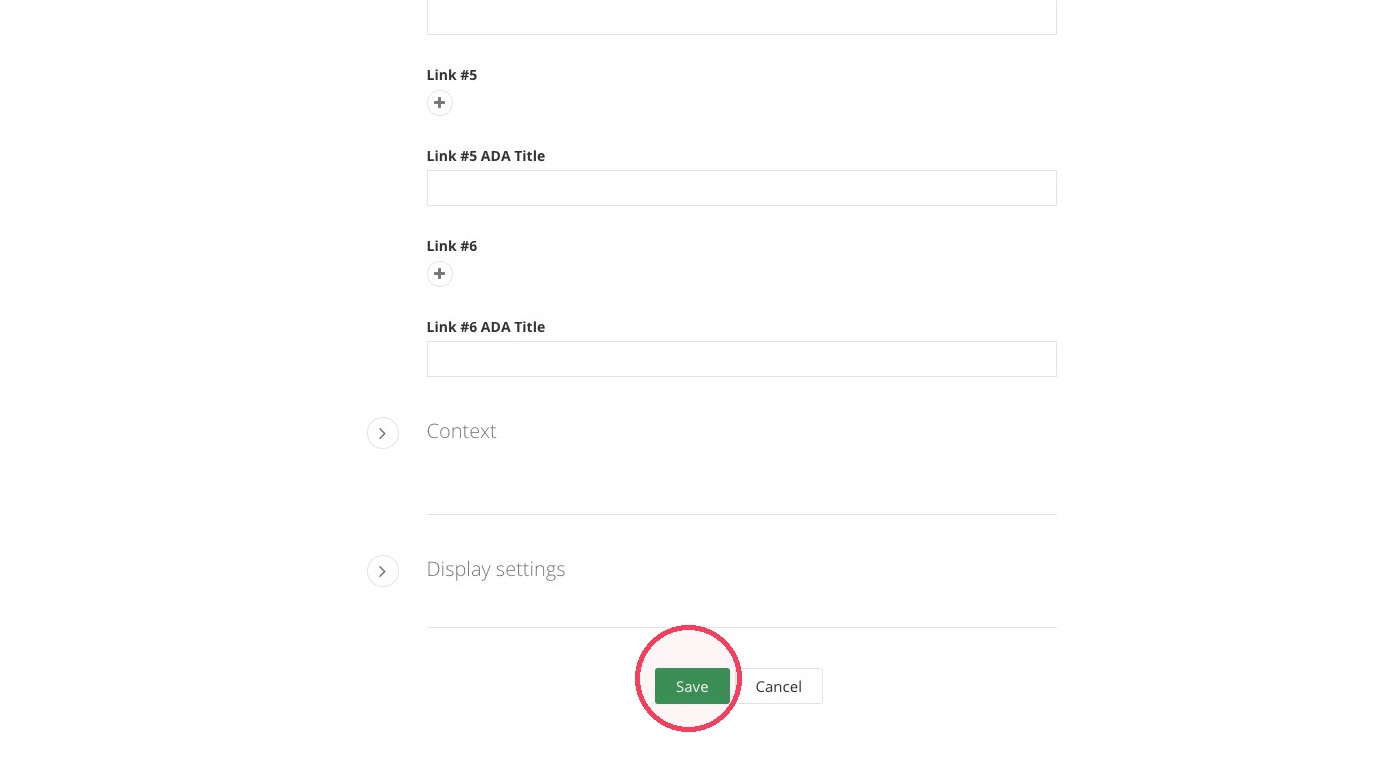This screenshot has height=770, width=1376.
Task: Expand the Display settings chevron
Action: click(x=382, y=571)
